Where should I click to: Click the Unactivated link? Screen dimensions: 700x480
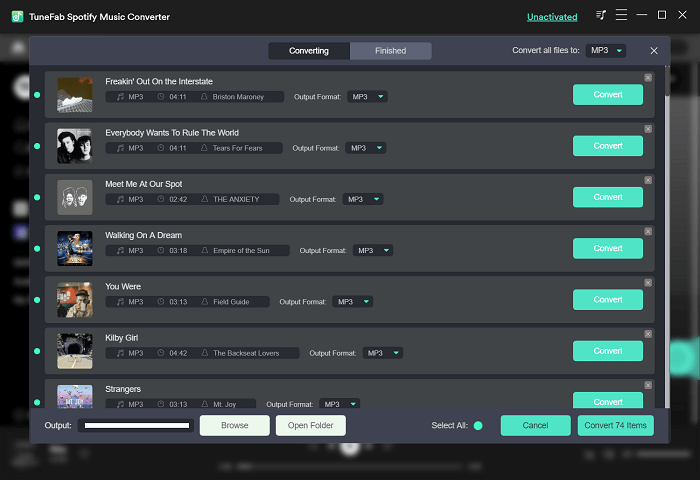pos(551,17)
